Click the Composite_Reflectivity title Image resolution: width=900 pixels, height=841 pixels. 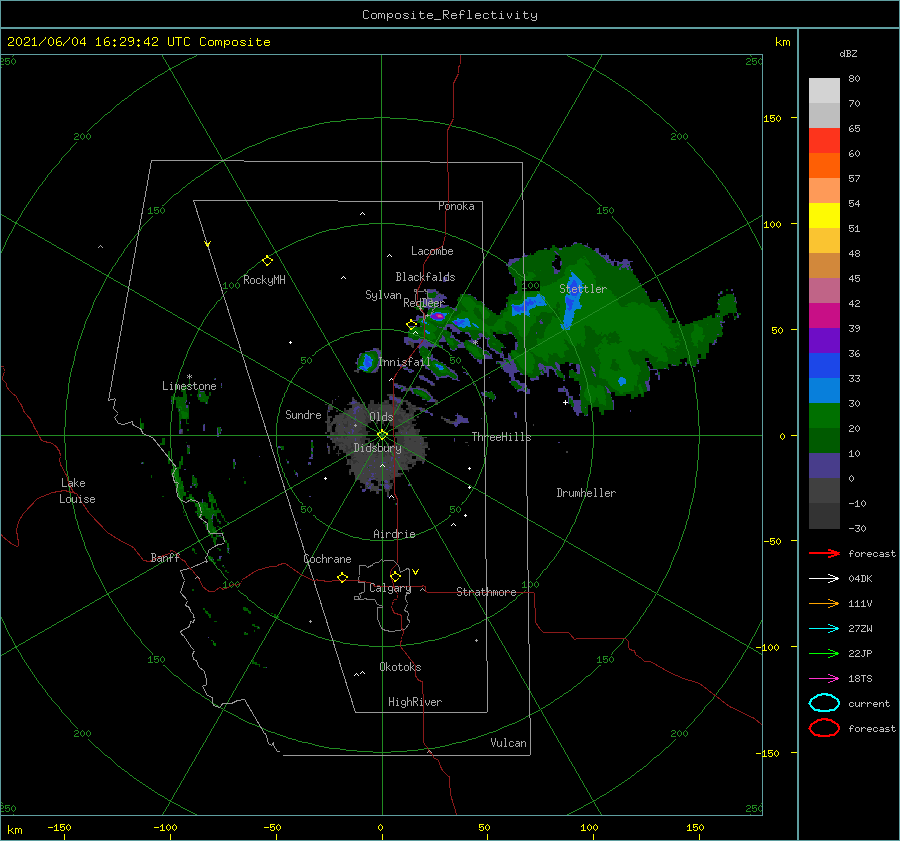tap(450, 15)
